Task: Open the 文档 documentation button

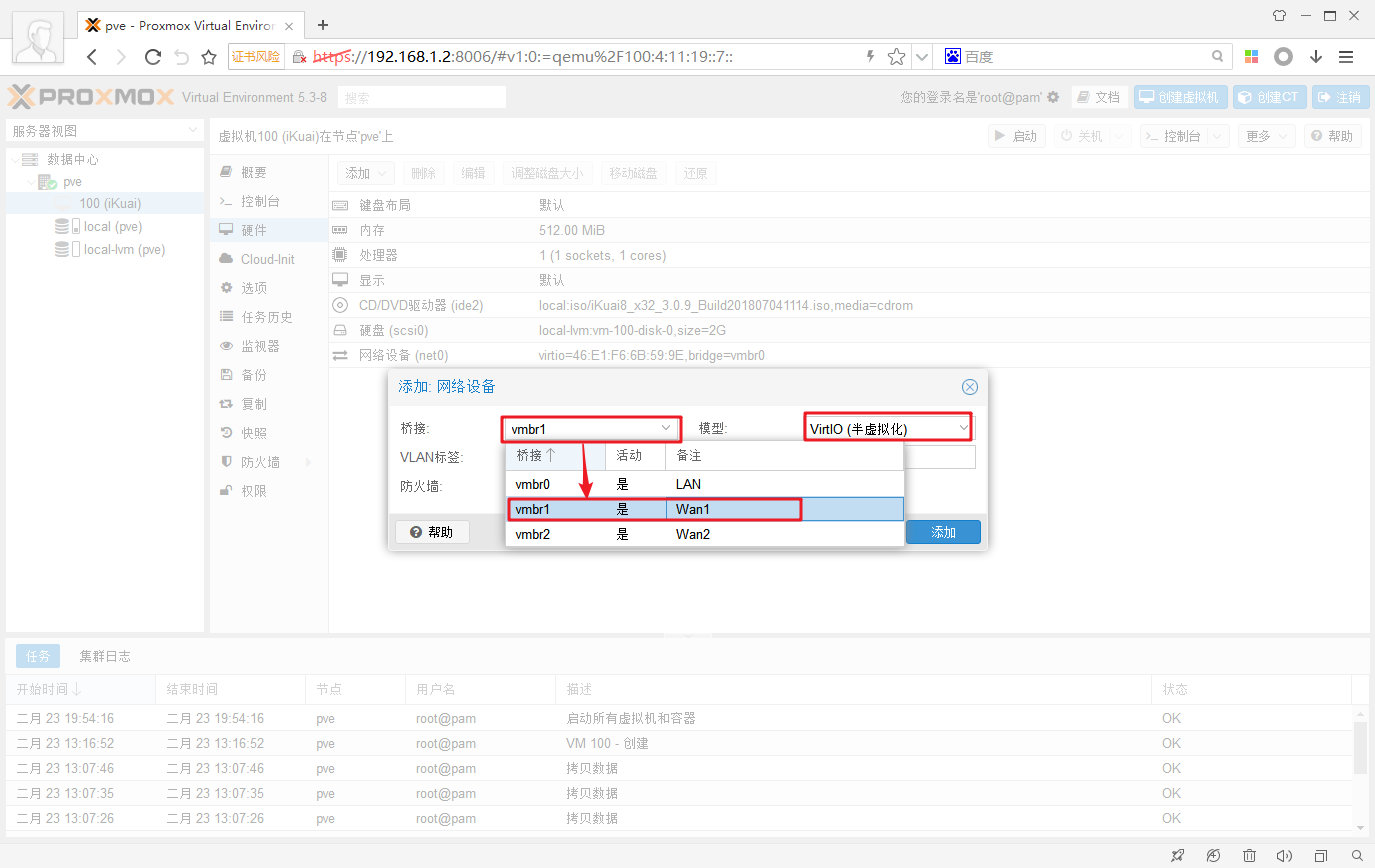Action: pyautogui.click(x=1099, y=97)
